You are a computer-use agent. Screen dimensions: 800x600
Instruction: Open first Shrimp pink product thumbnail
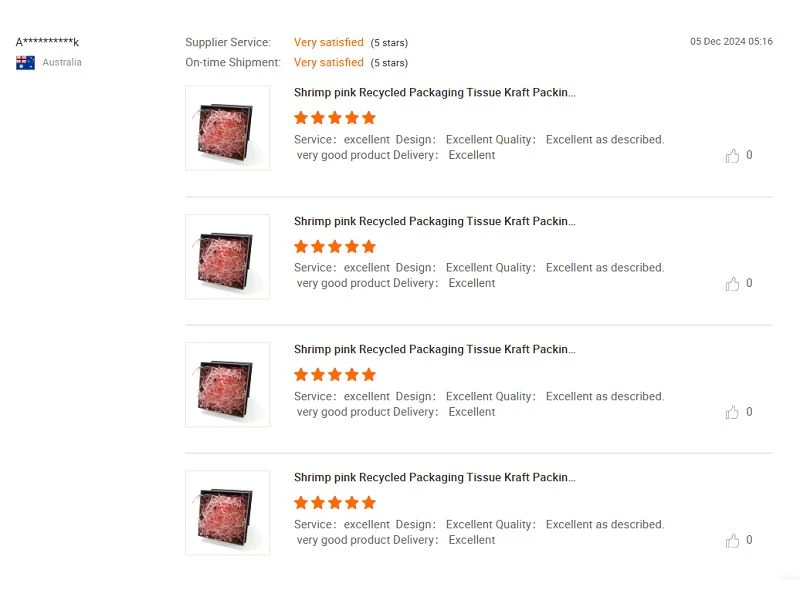[x=228, y=128]
